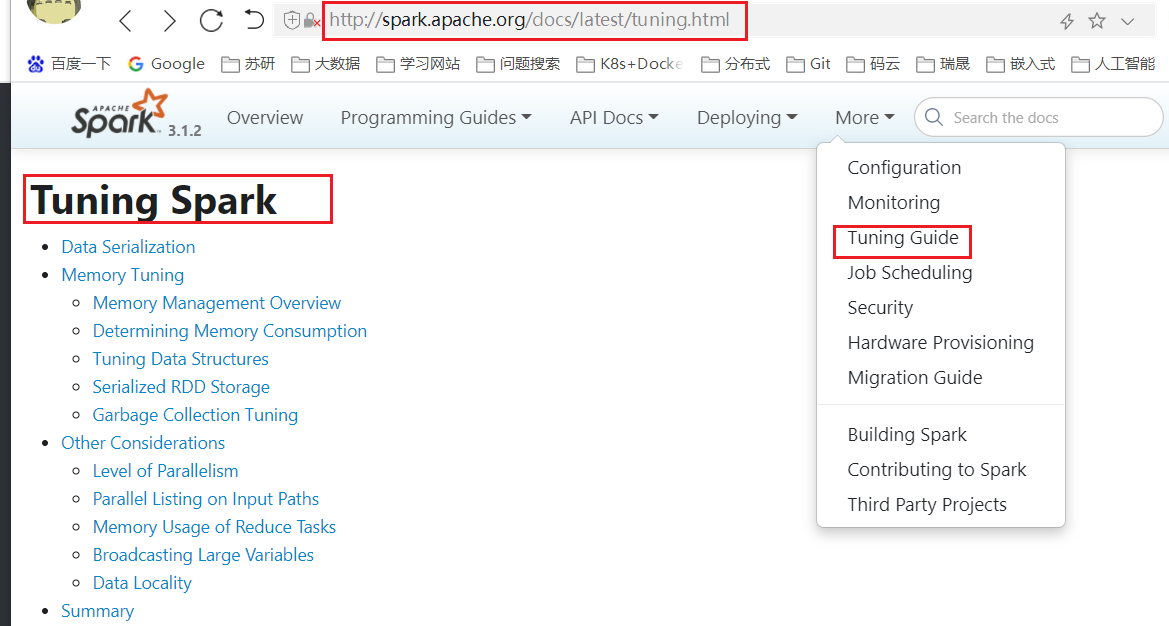Expand the Programming Guides dropdown
This screenshot has width=1169, height=626.
[x=436, y=118]
